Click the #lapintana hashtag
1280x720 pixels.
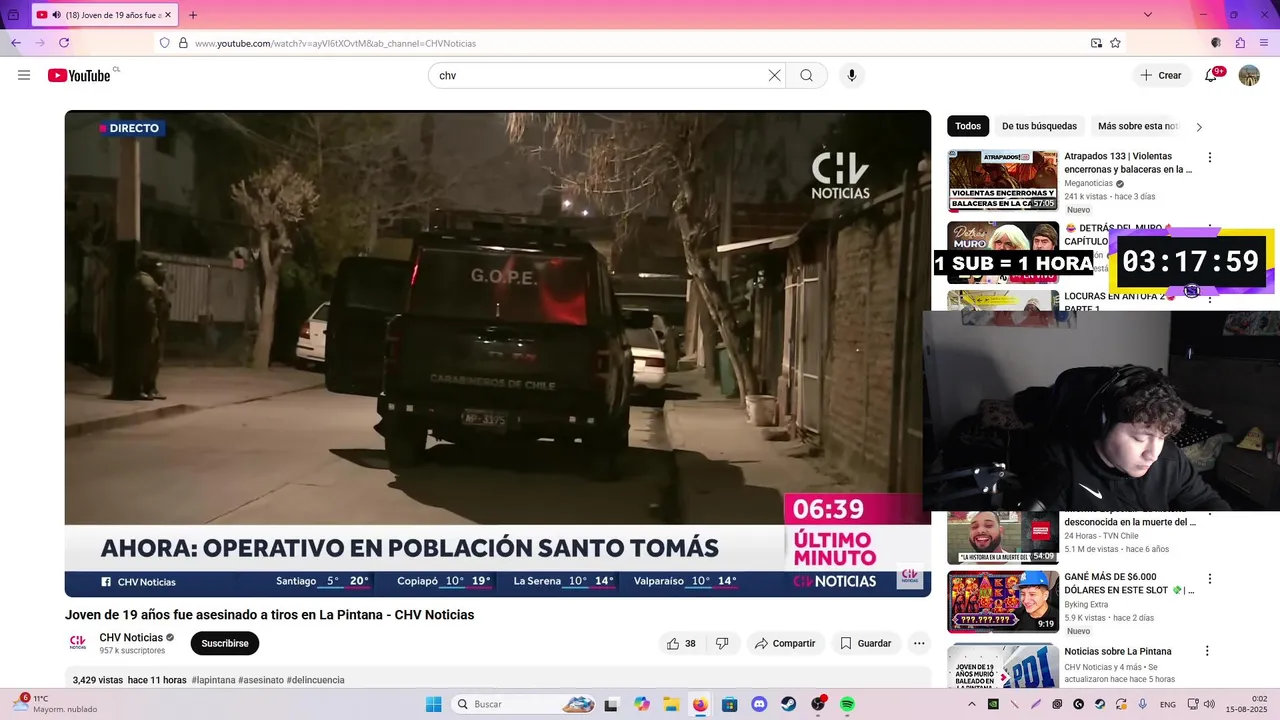pyautogui.click(x=213, y=680)
